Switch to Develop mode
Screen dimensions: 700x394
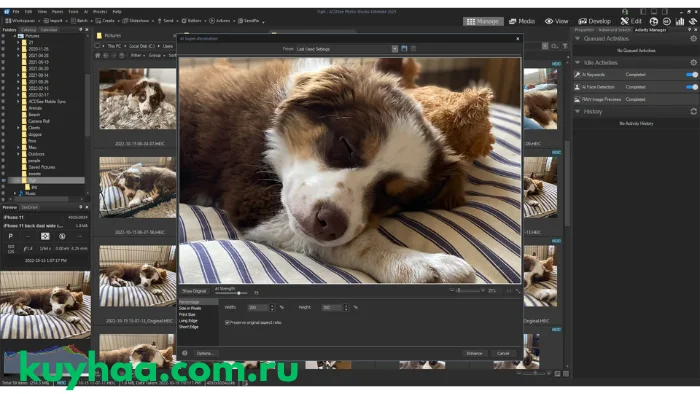point(594,21)
